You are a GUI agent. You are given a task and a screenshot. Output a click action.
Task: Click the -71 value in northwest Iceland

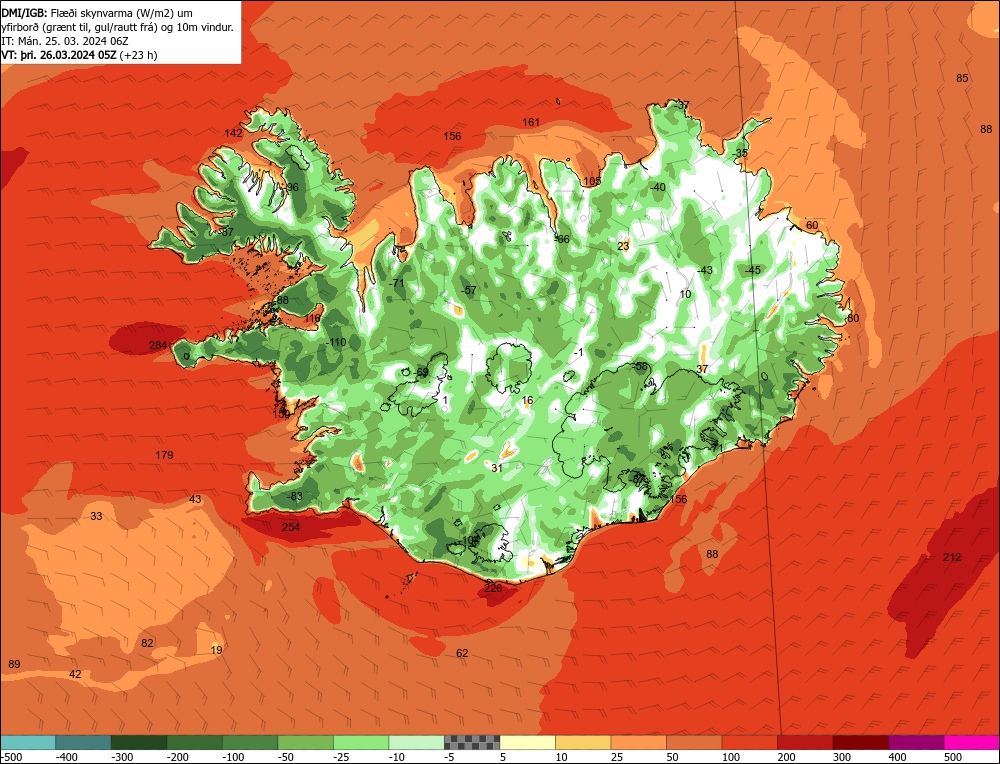click(397, 283)
